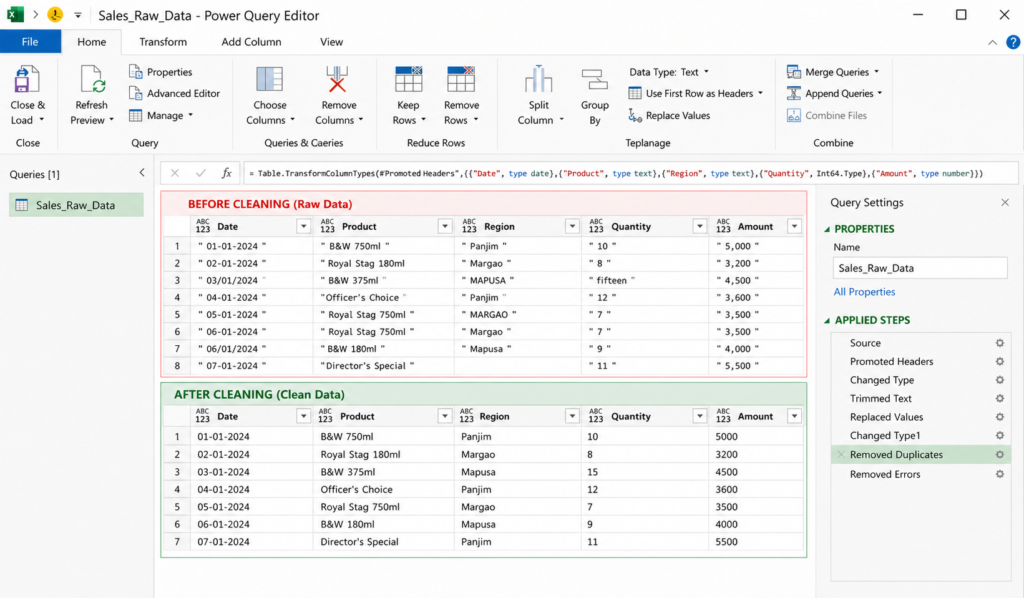
Task: Select clean Amount cell "5500"
Action: (x=756, y=542)
